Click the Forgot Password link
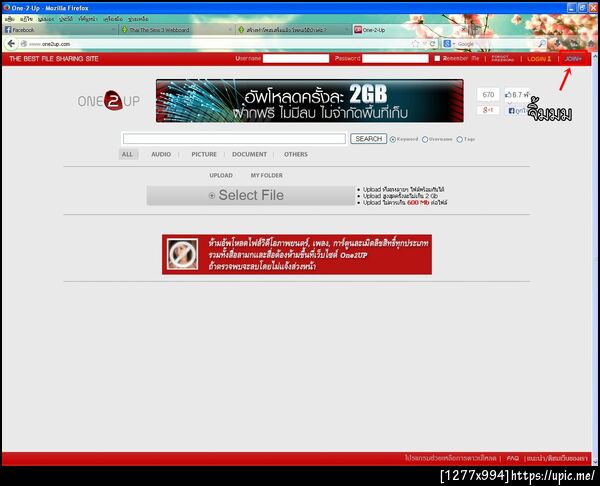Screen dimensions: 600x486 pos(503,59)
